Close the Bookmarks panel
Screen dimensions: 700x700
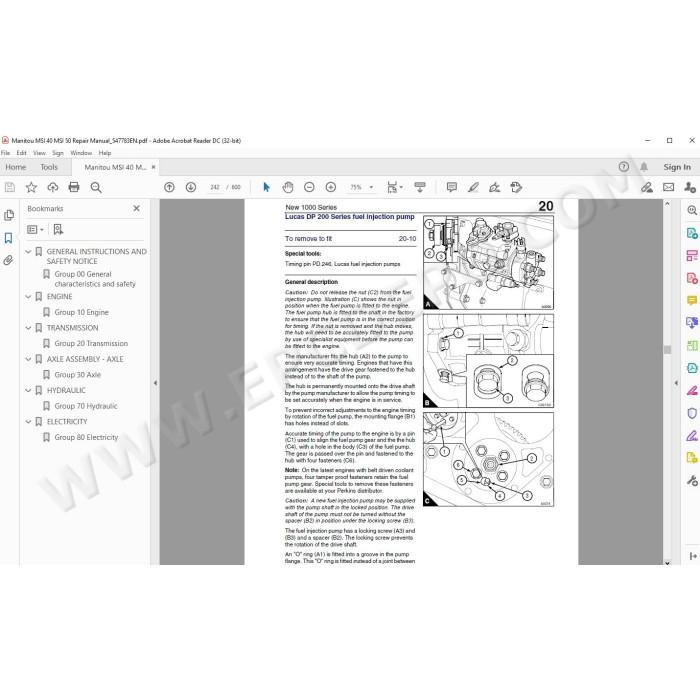[x=137, y=208]
